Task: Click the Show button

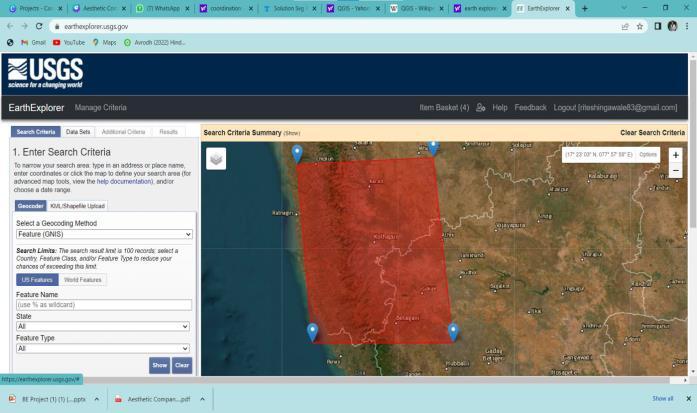Action: click(160, 365)
